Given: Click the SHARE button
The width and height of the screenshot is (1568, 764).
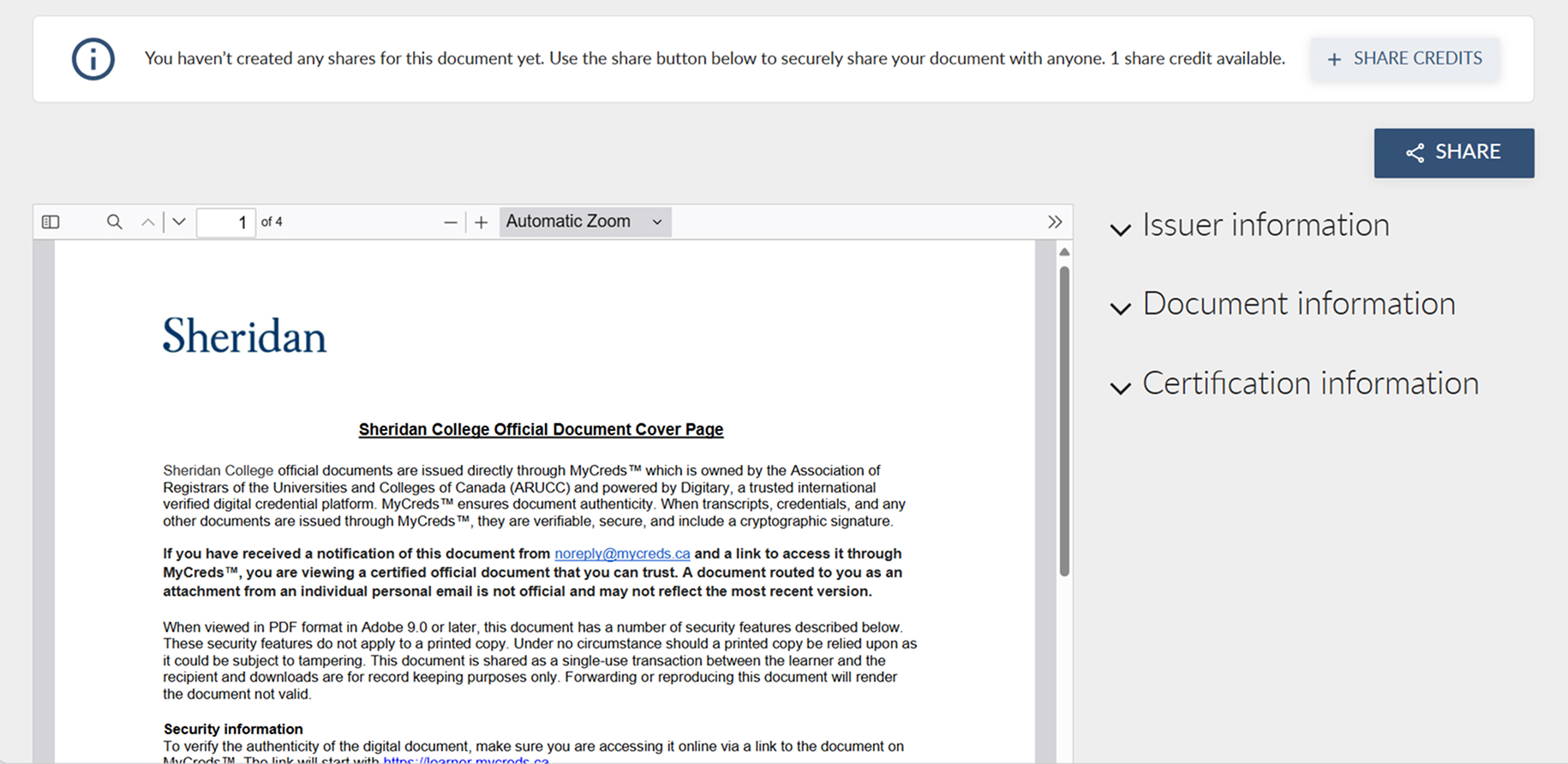Looking at the screenshot, I should 1454,152.
